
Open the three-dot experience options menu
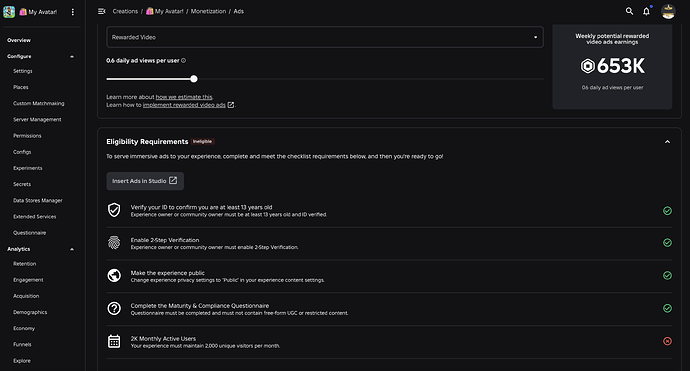click(73, 12)
